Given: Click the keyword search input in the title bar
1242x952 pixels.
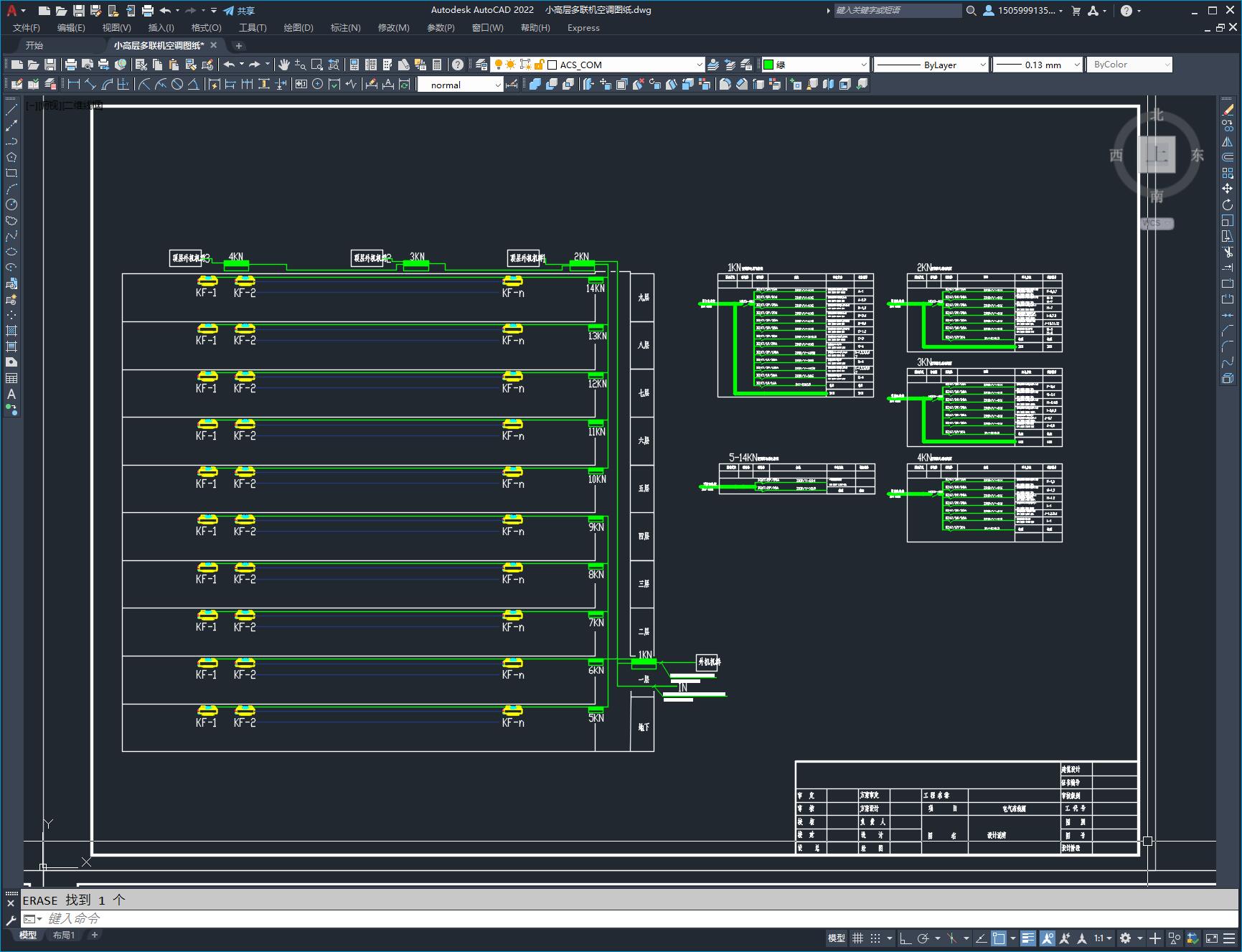Looking at the screenshot, I should 898,11.
